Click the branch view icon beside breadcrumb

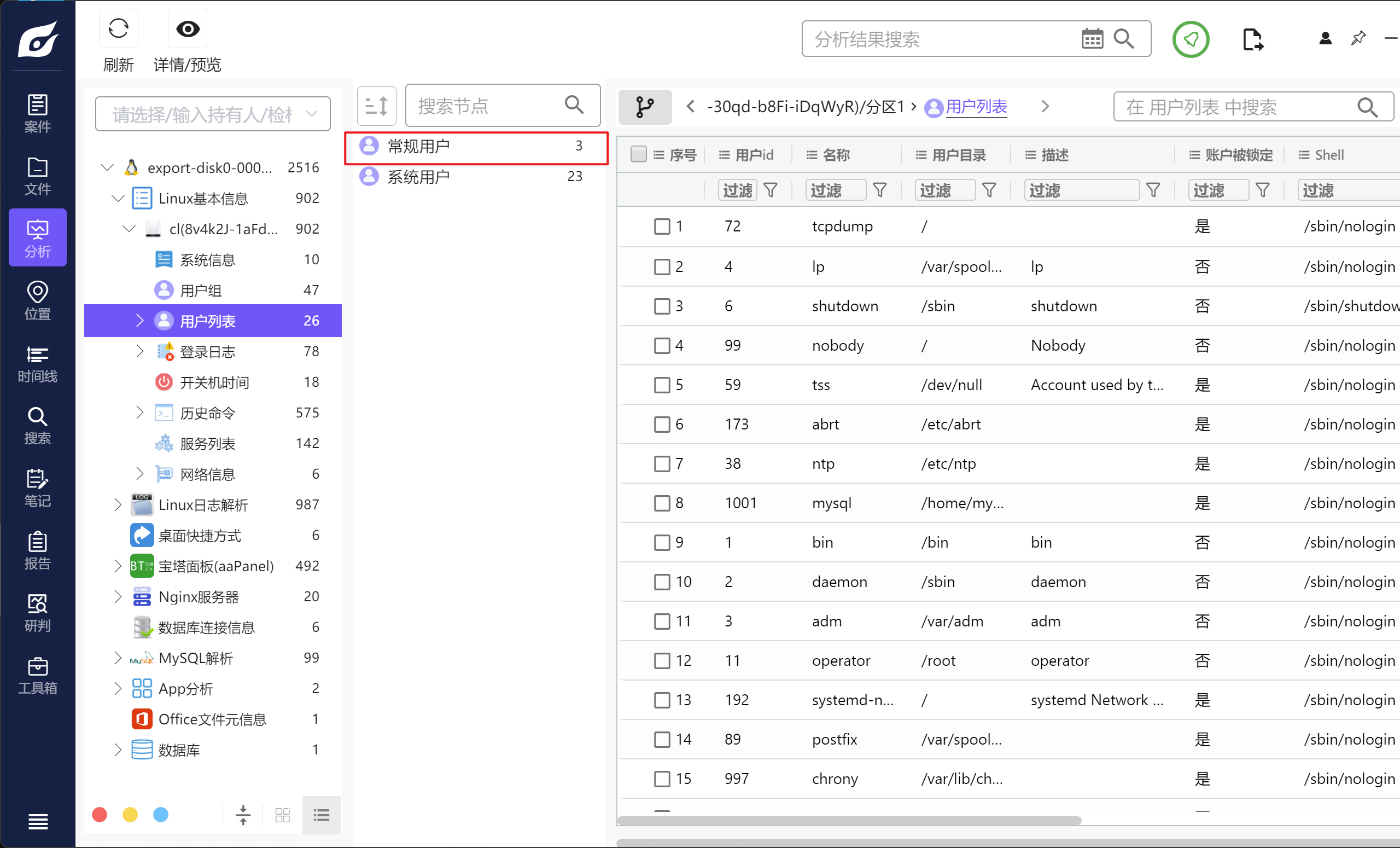click(x=645, y=106)
